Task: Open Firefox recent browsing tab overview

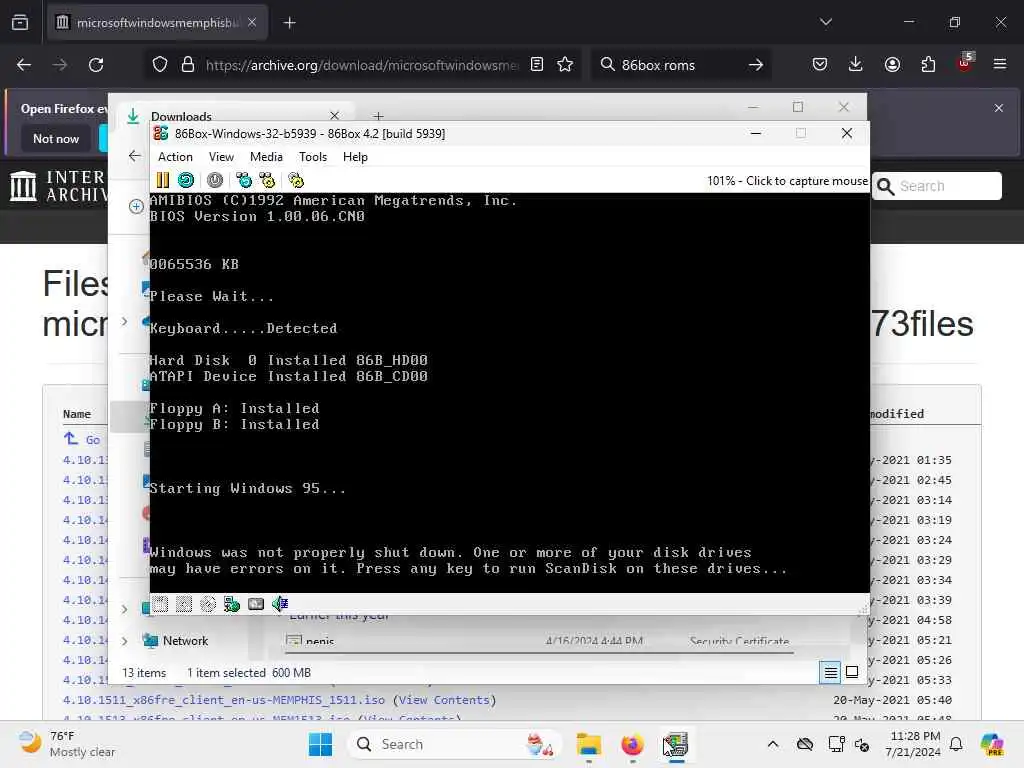Action: (20, 22)
